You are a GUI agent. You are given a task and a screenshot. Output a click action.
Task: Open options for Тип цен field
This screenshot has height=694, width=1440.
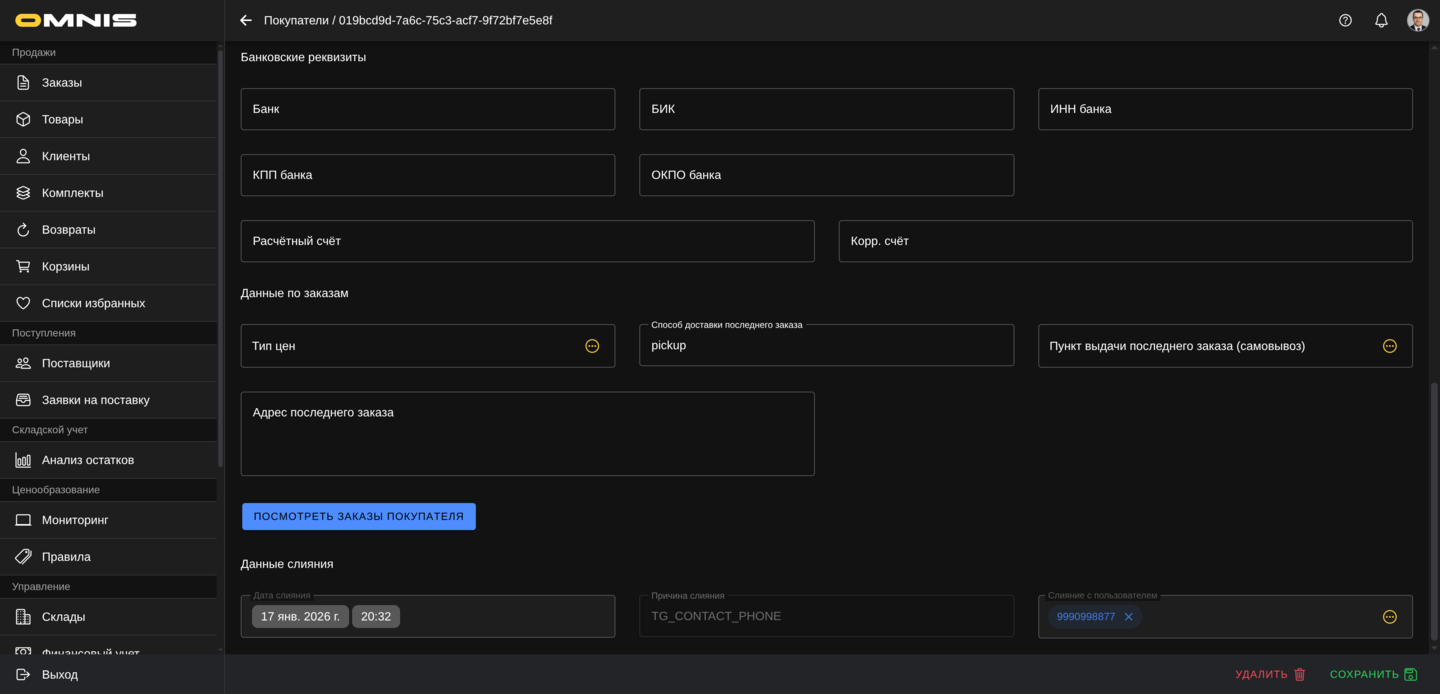click(x=592, y=346)
